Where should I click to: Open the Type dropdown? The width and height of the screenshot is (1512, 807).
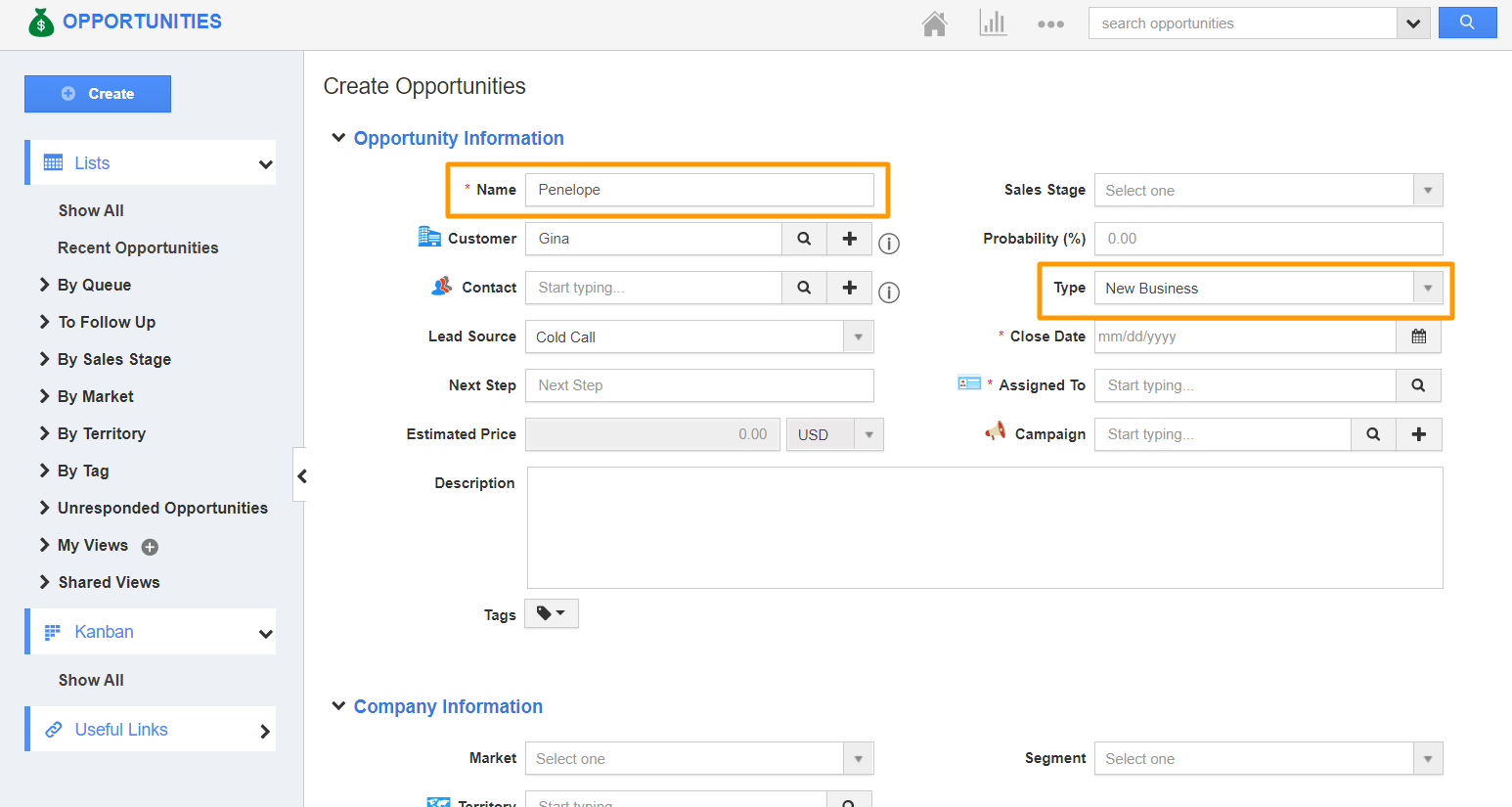(x=1268, y=288)
